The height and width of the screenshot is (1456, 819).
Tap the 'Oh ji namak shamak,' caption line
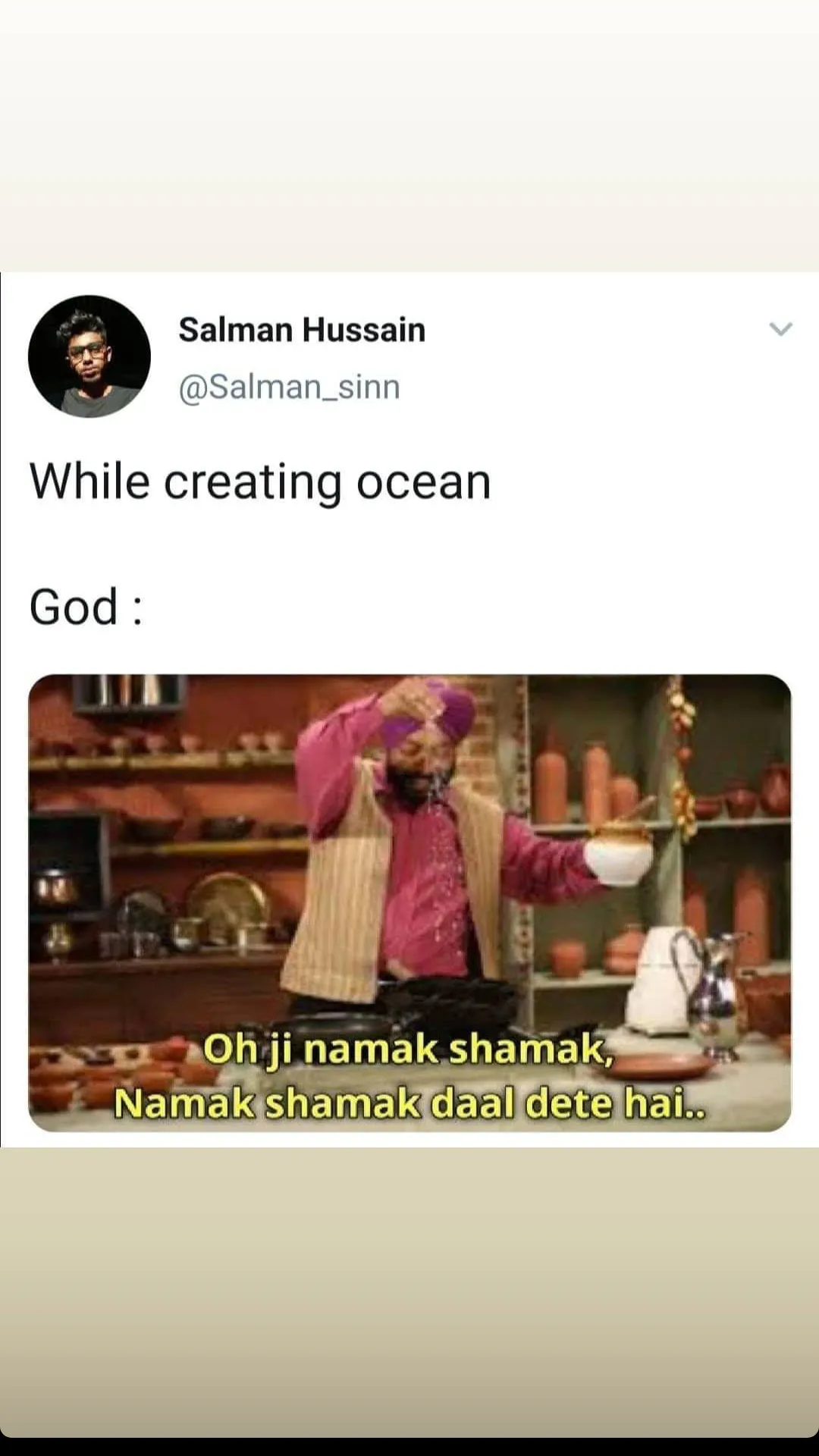pos(408,1050)
